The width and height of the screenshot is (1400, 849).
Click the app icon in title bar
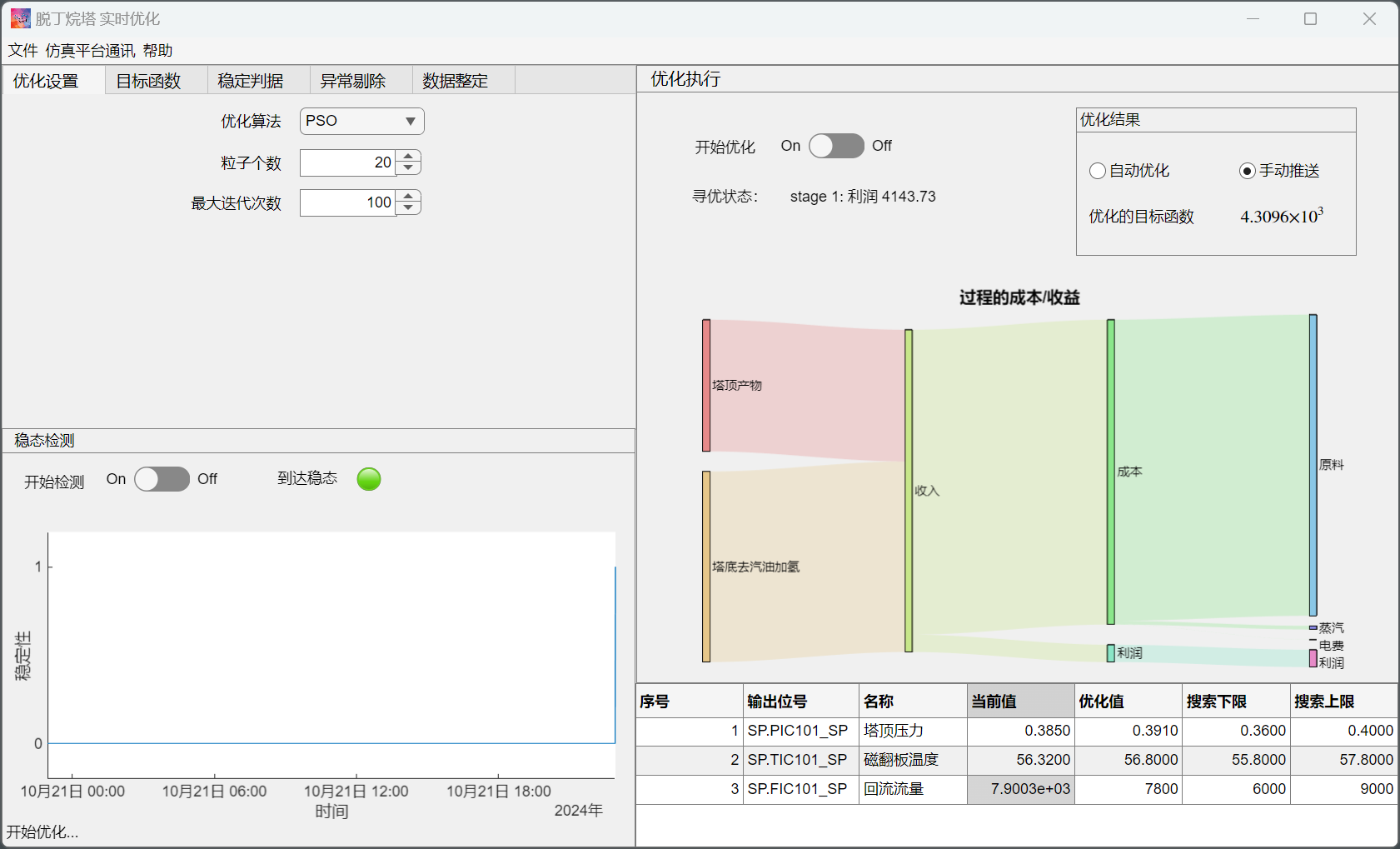[x=20, y=18]
